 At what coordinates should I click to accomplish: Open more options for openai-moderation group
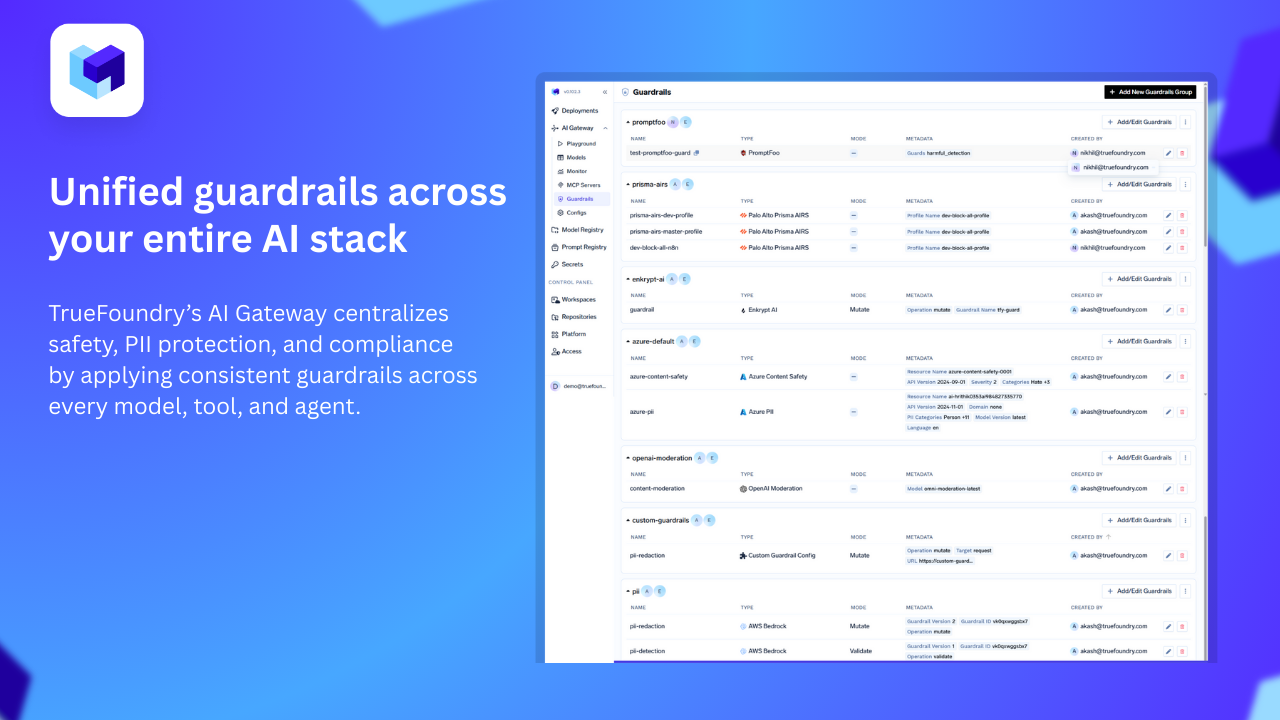pos(1185,458)
